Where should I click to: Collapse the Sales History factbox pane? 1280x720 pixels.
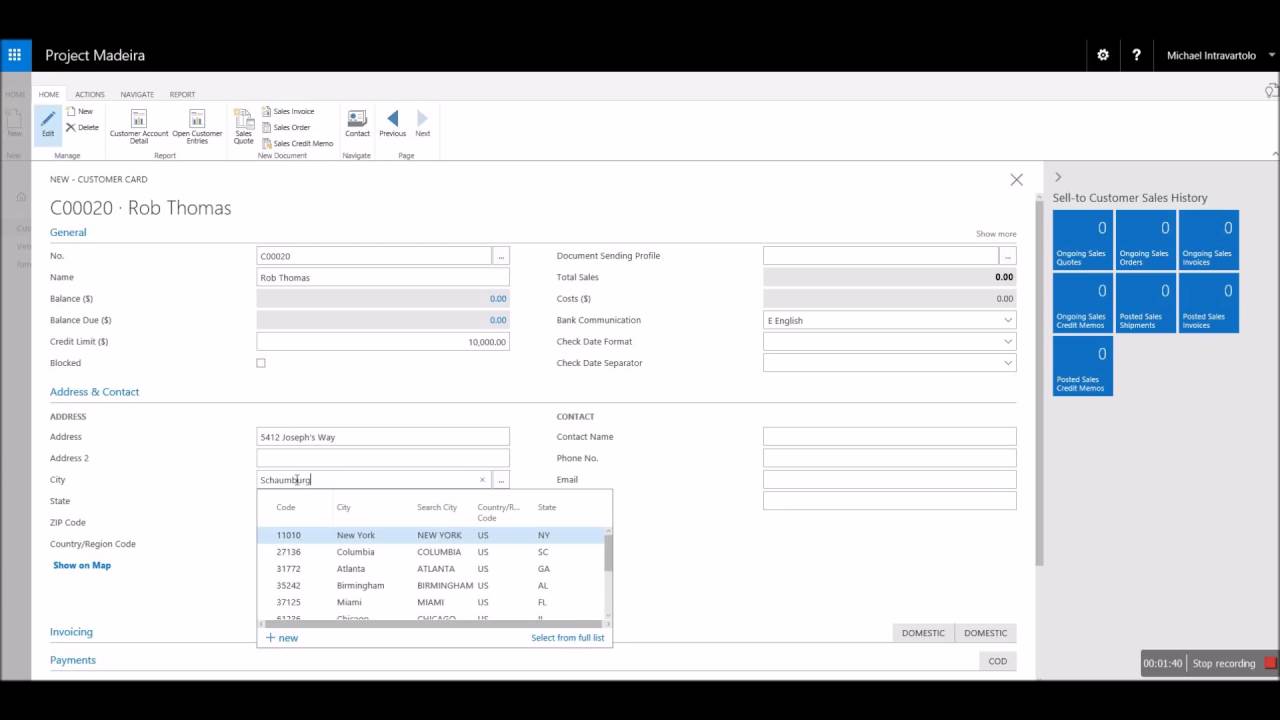tap(1058, 177)
